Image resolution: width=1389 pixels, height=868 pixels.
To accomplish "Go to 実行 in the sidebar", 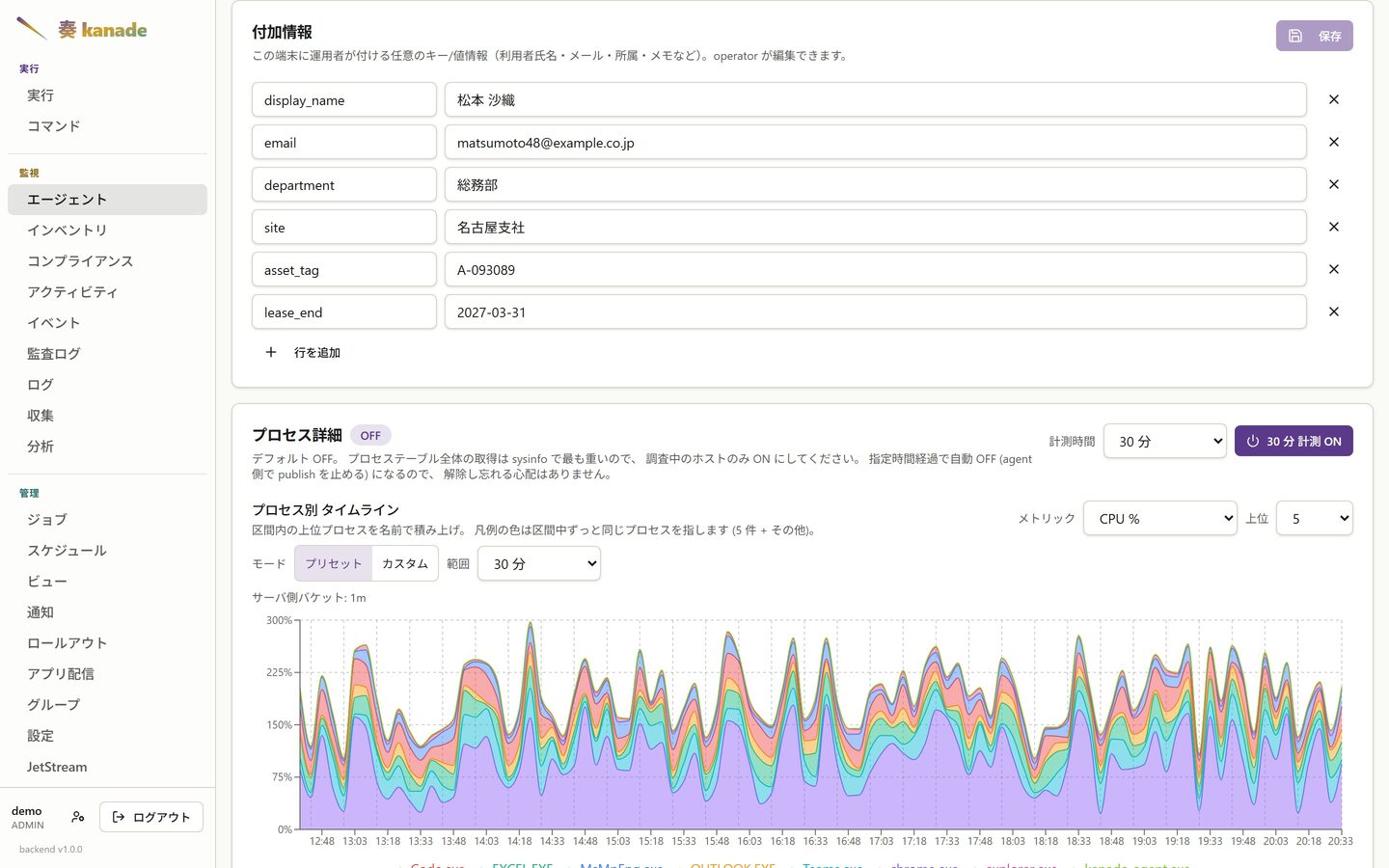I will 107,95.
